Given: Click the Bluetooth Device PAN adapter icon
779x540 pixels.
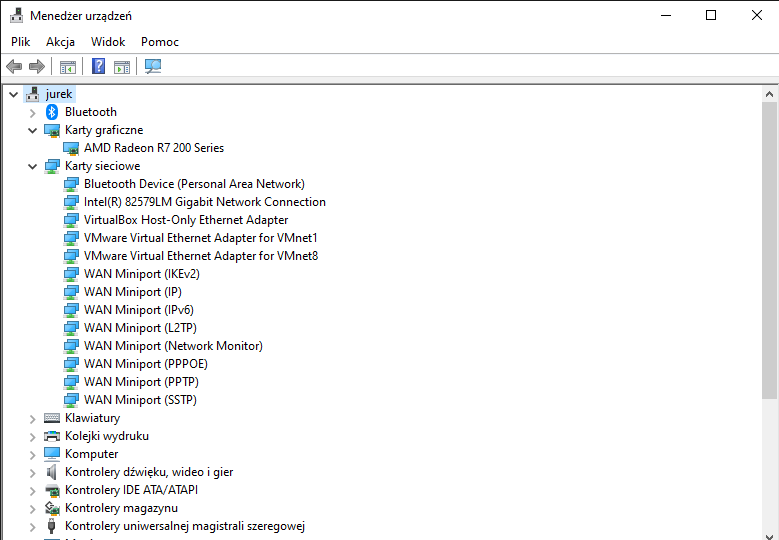Looking at the screenshot, I should coord(71,184).
